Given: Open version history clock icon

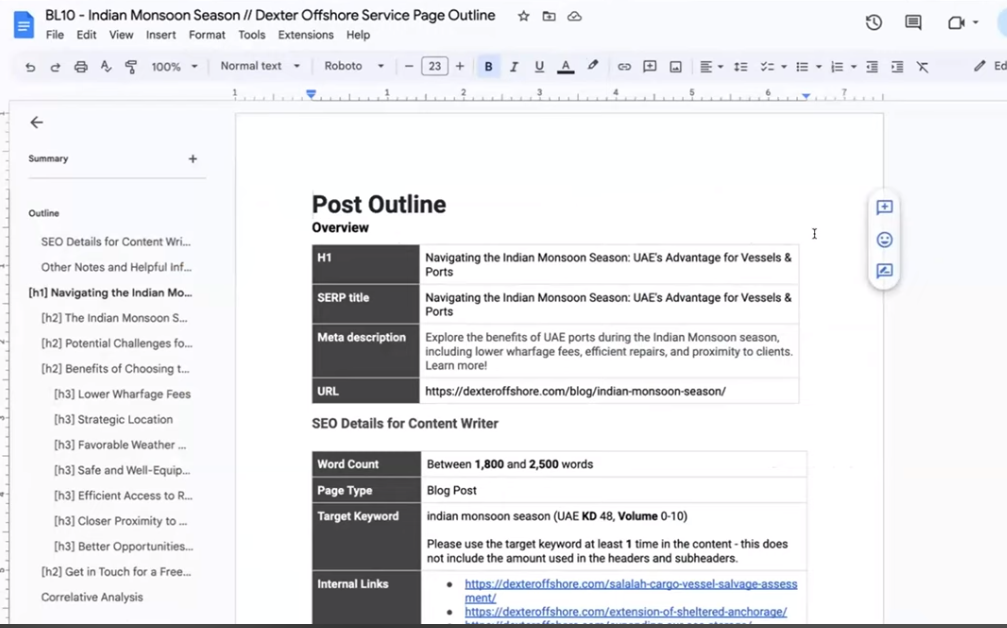Looking at the screenshot, I should click(873, 22).
